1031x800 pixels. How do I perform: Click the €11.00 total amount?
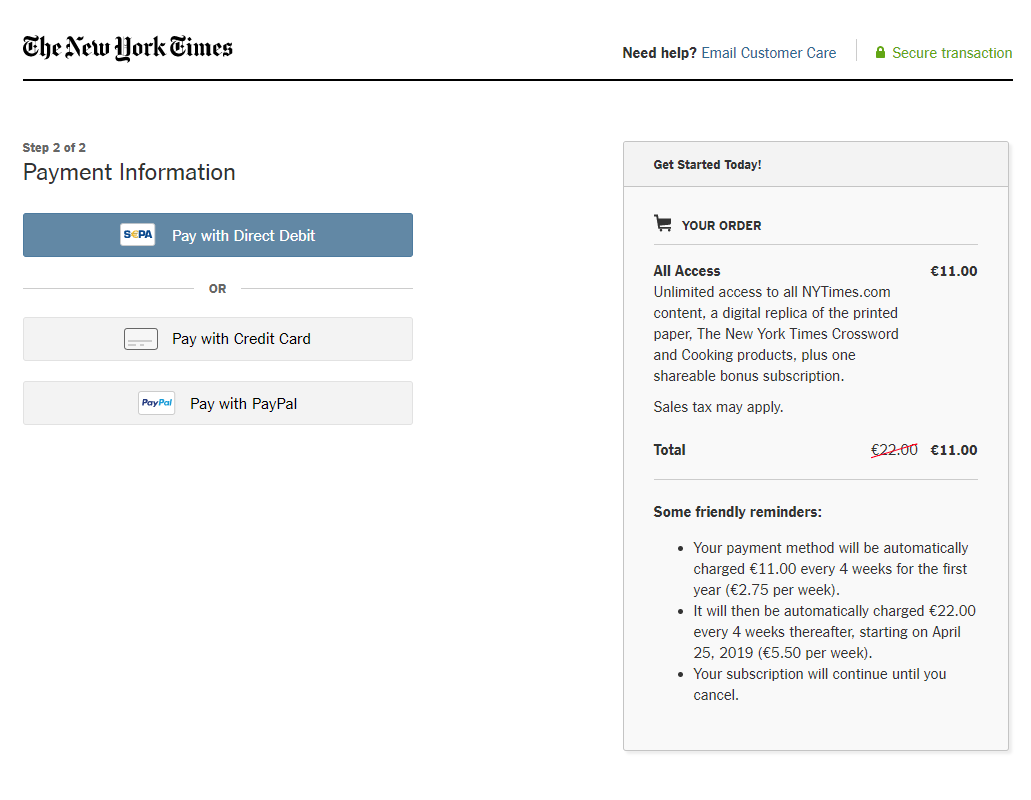tap(953, 450)
